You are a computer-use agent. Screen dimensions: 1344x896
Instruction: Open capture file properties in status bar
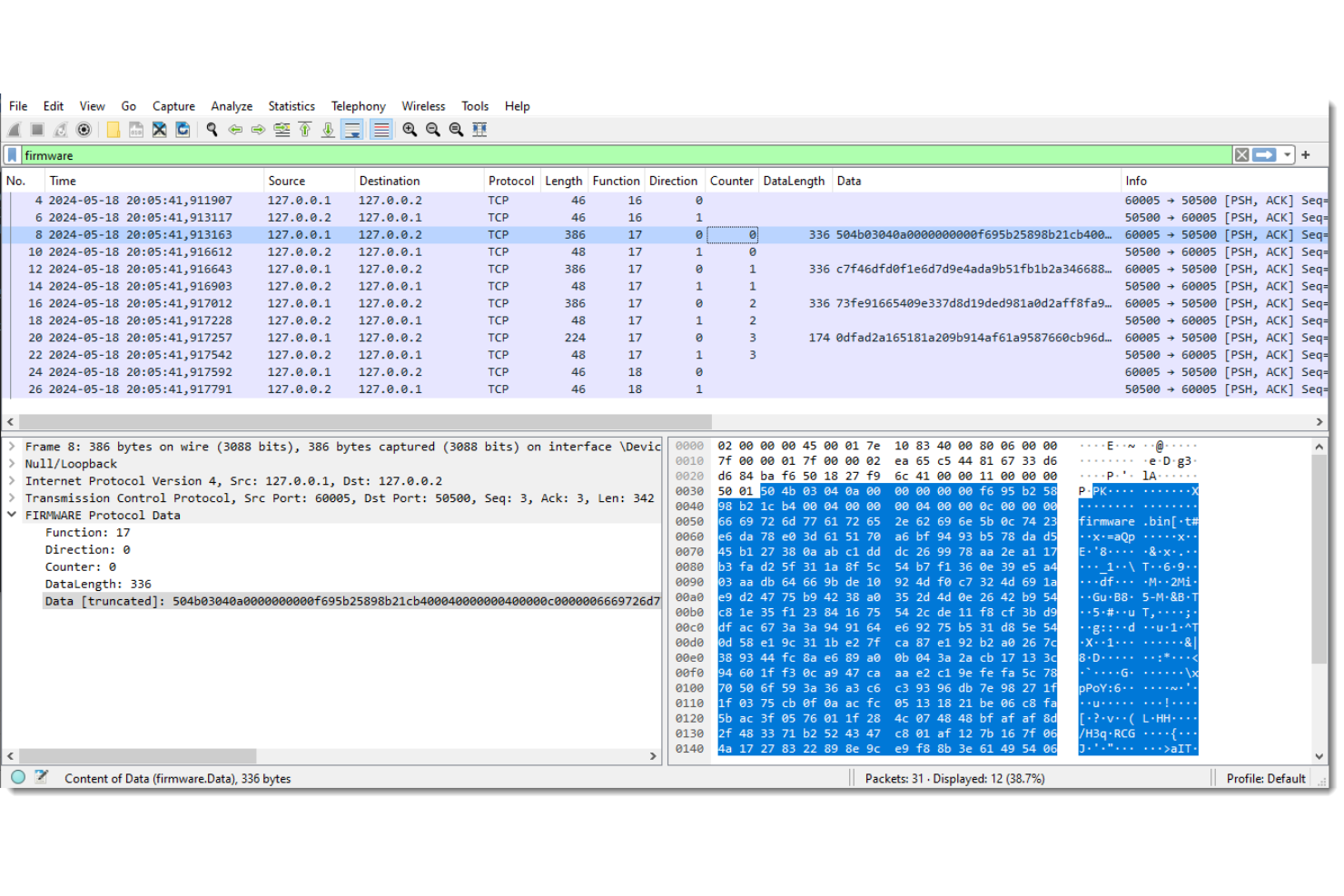(x=41, y=777)
